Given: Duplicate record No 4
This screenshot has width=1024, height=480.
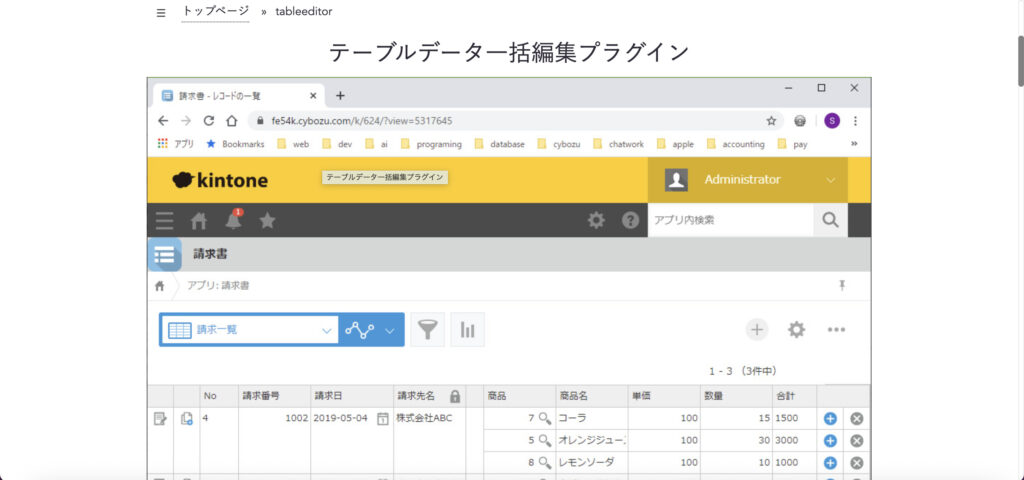Looking at the screenshot, I should [x=187, y=419].
